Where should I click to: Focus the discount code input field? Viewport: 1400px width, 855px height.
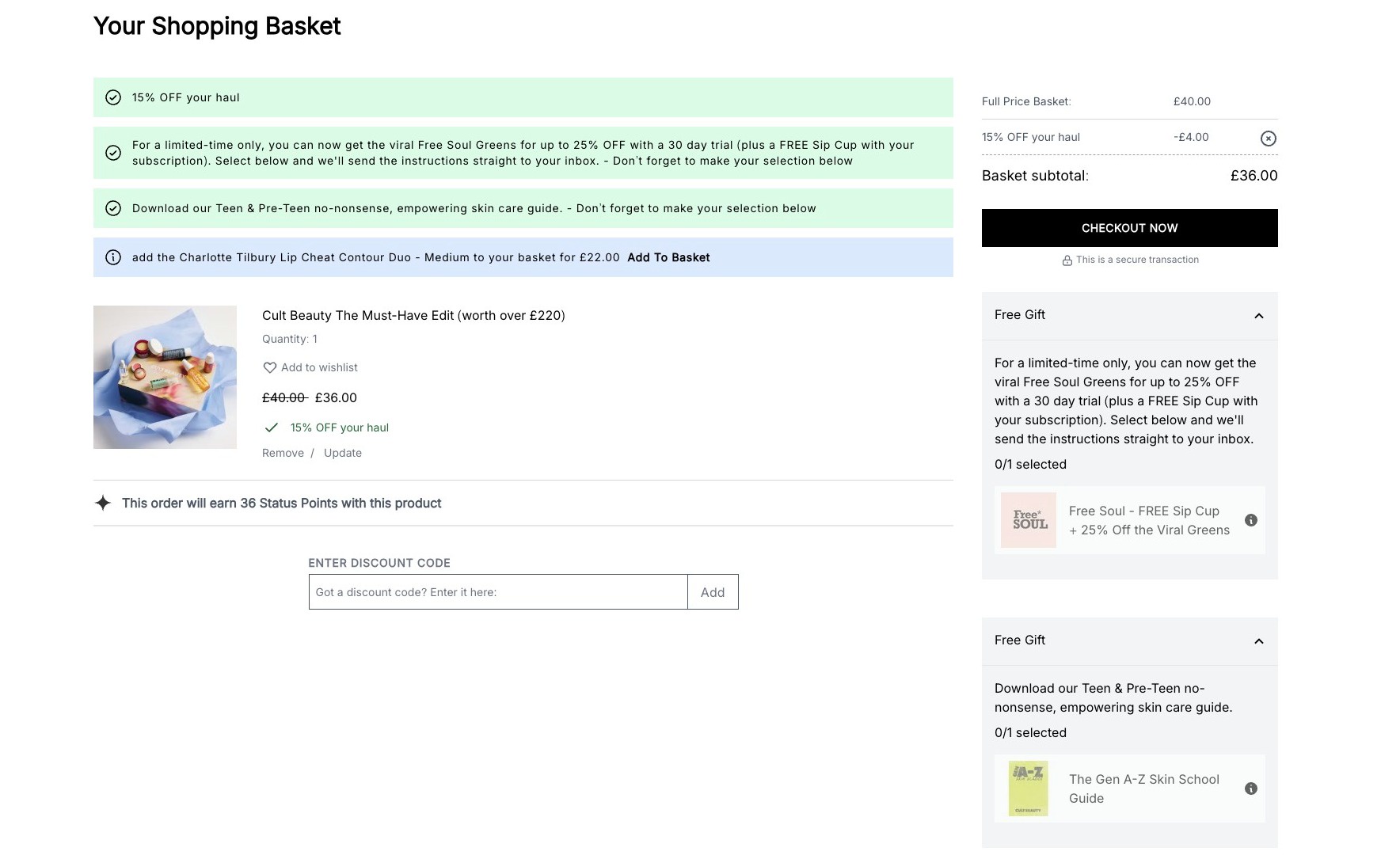(498, 592)
